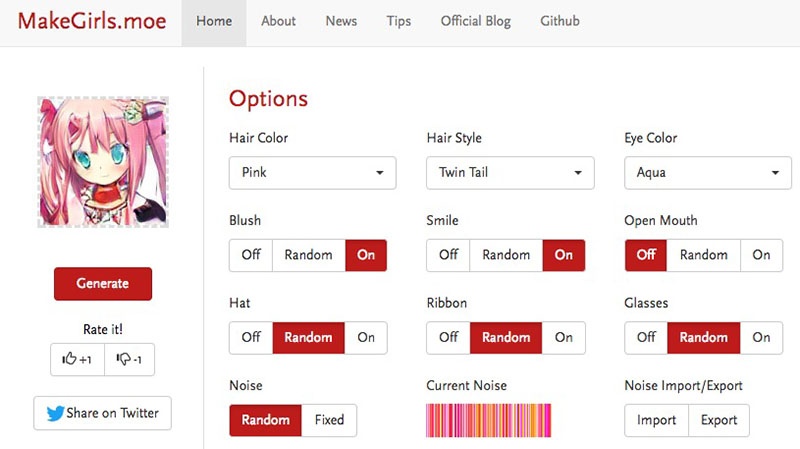Click the thumbs down -1 rating icon
Viewport: 800px width, 449px height.
pos(129,359)
